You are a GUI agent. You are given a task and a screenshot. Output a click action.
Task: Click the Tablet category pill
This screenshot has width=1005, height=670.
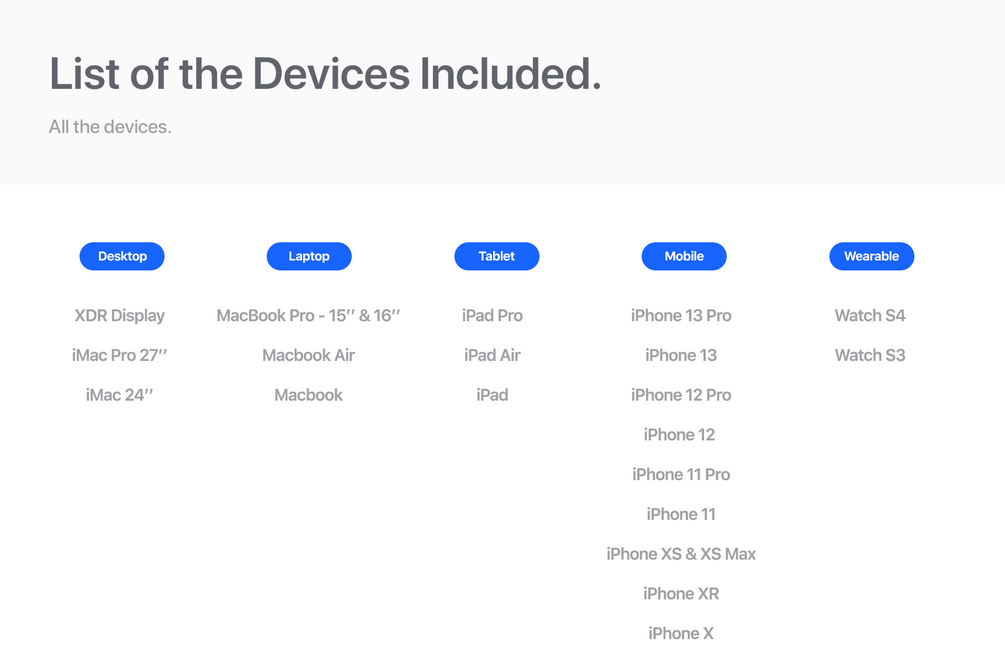[496, 256]
